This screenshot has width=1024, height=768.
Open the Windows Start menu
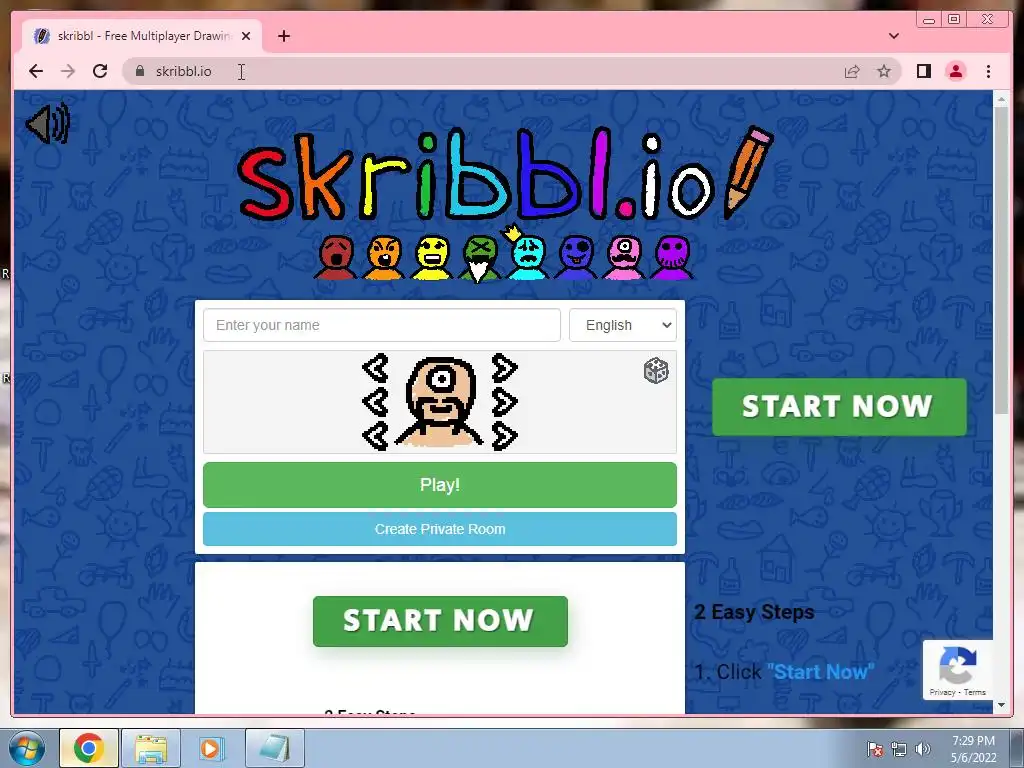click(x=26, y=748)
